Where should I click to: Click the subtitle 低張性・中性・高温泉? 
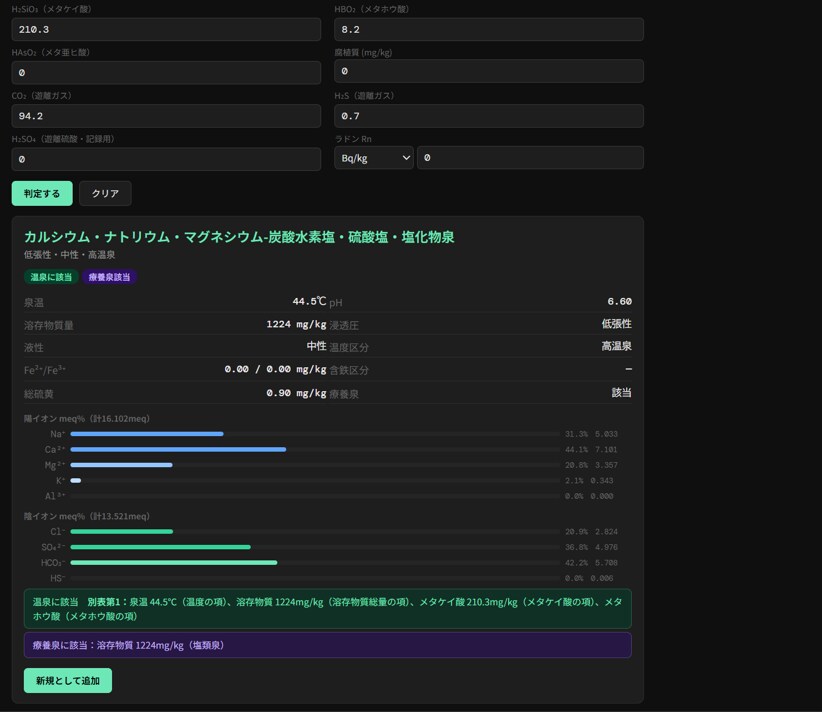click(x=69, y=255)
